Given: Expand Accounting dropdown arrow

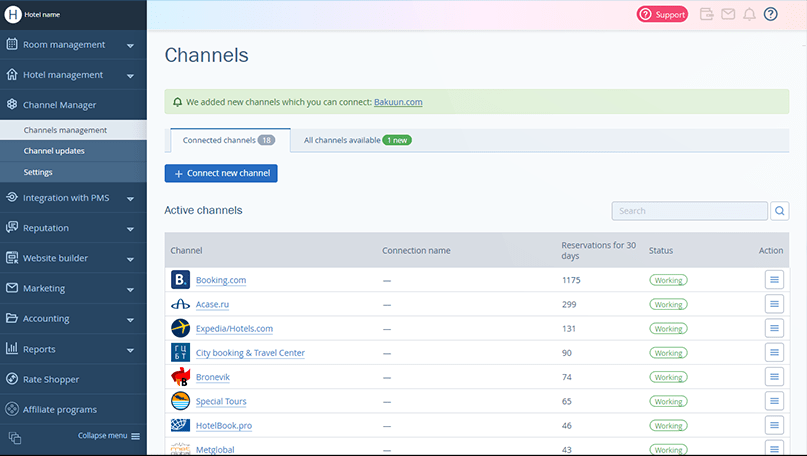Looking at the screenshot, I should 130,320.
